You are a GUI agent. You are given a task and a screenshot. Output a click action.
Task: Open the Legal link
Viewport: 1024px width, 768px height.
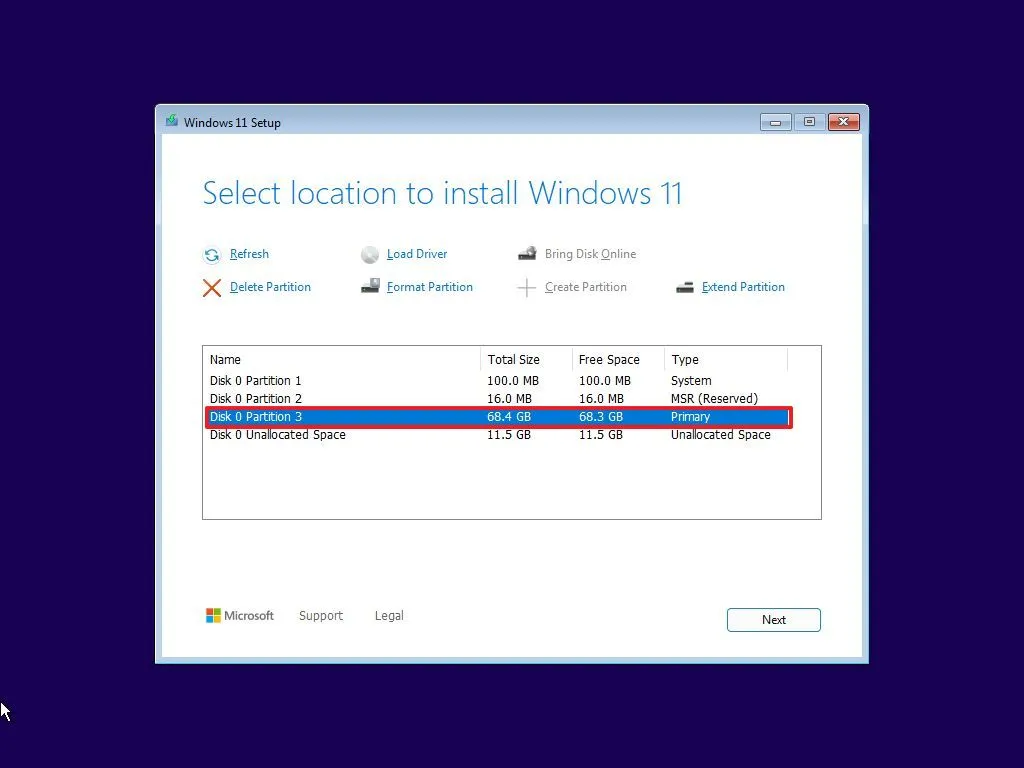[388, 615]
